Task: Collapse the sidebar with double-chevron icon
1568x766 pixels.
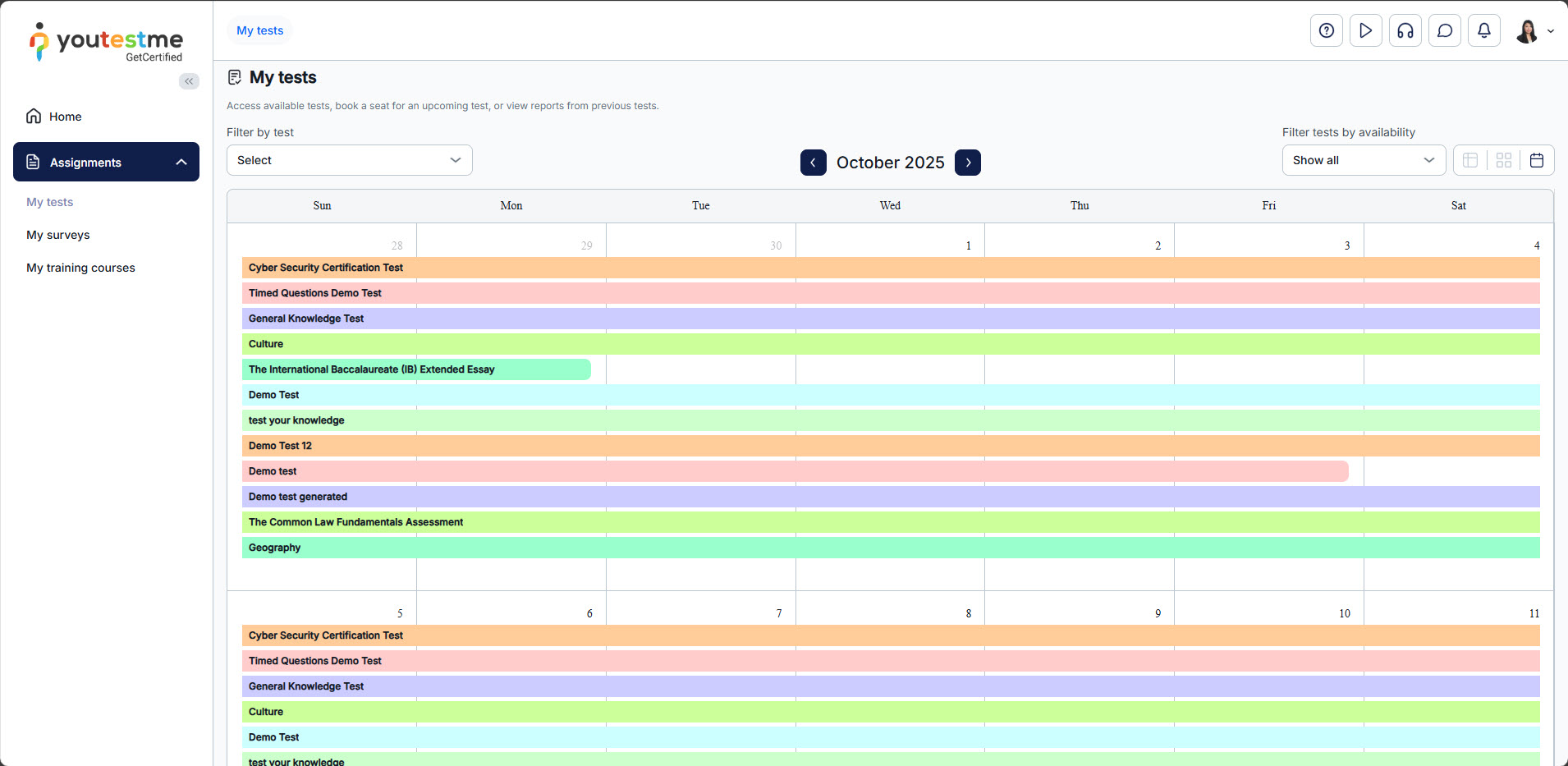Action: point(189,81)
